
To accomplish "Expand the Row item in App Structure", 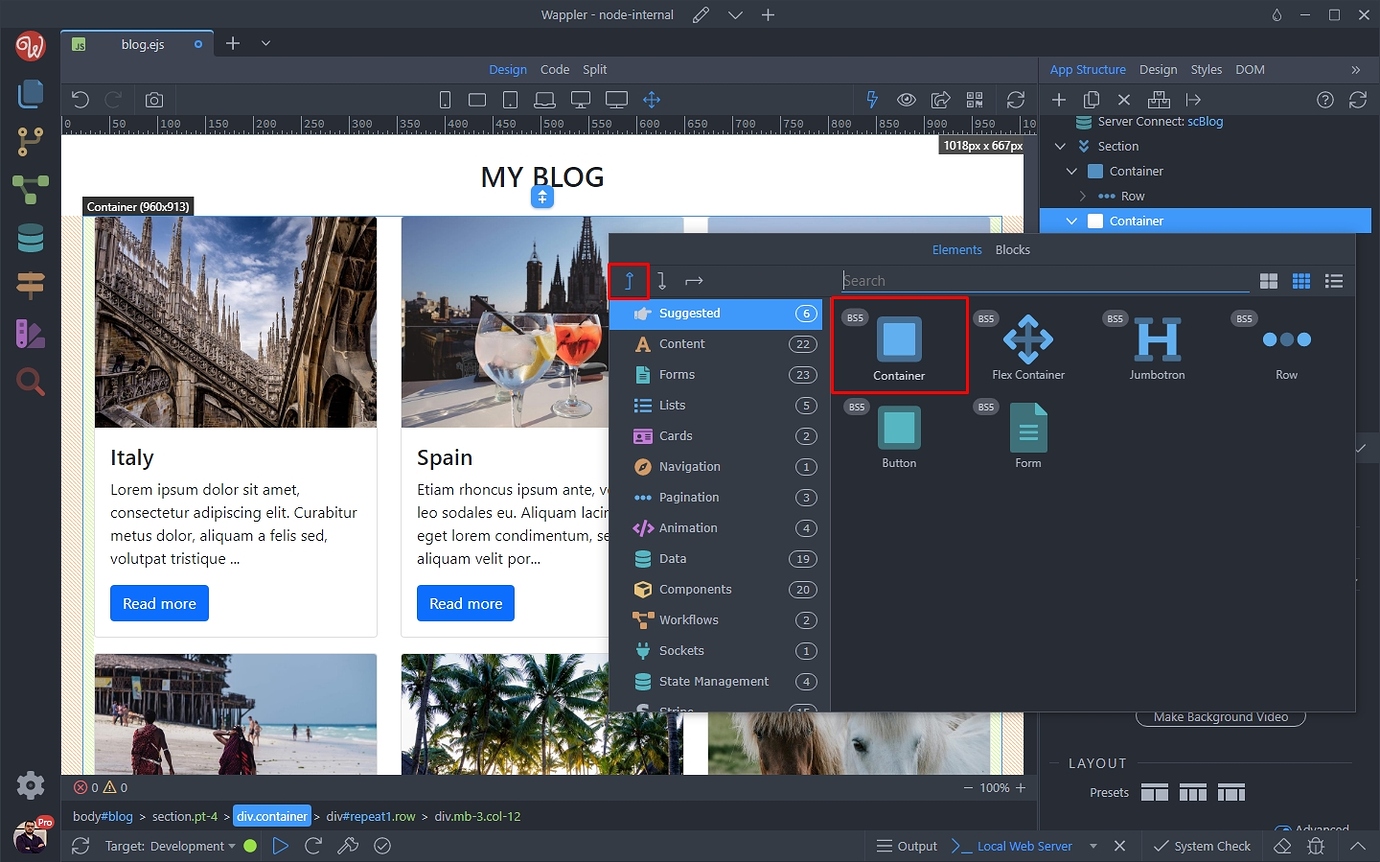I will [1084, 196].
